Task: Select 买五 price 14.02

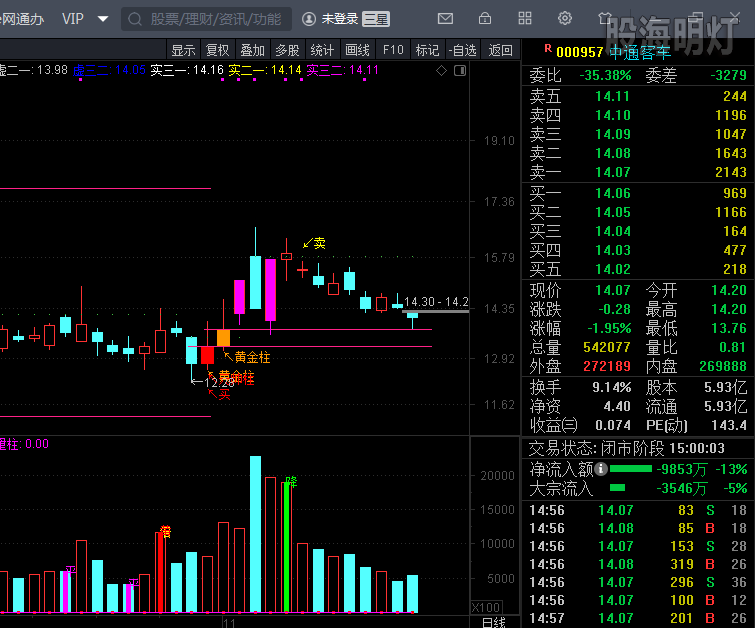Action: tap(612, 269)
